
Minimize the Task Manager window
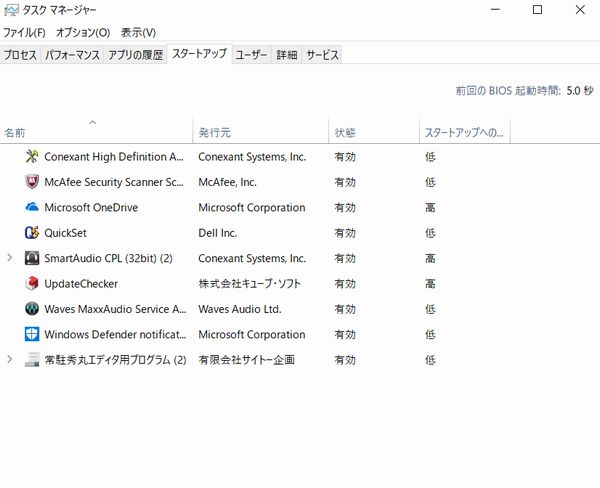pyautogui.click(x=496, y=10)
